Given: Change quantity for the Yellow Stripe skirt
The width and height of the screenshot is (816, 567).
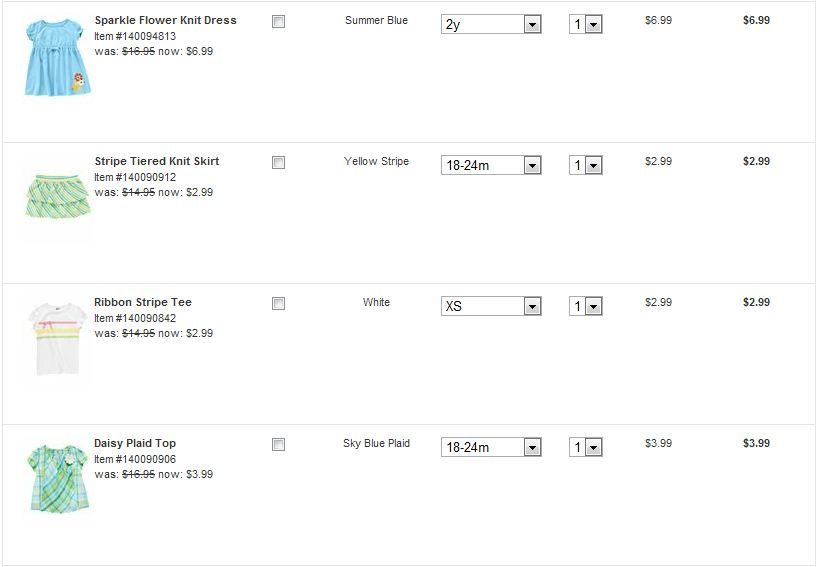Looking at the screenshot, I should pyautogui.click(x=586, y=165).
